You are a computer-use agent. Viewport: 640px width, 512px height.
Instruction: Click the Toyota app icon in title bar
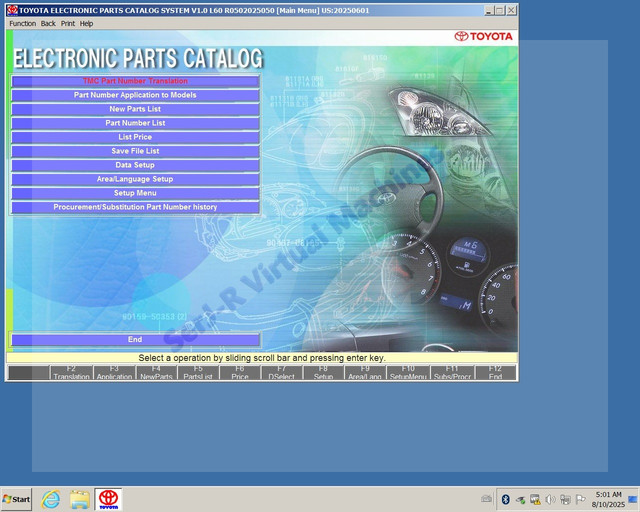click(12, 10)
